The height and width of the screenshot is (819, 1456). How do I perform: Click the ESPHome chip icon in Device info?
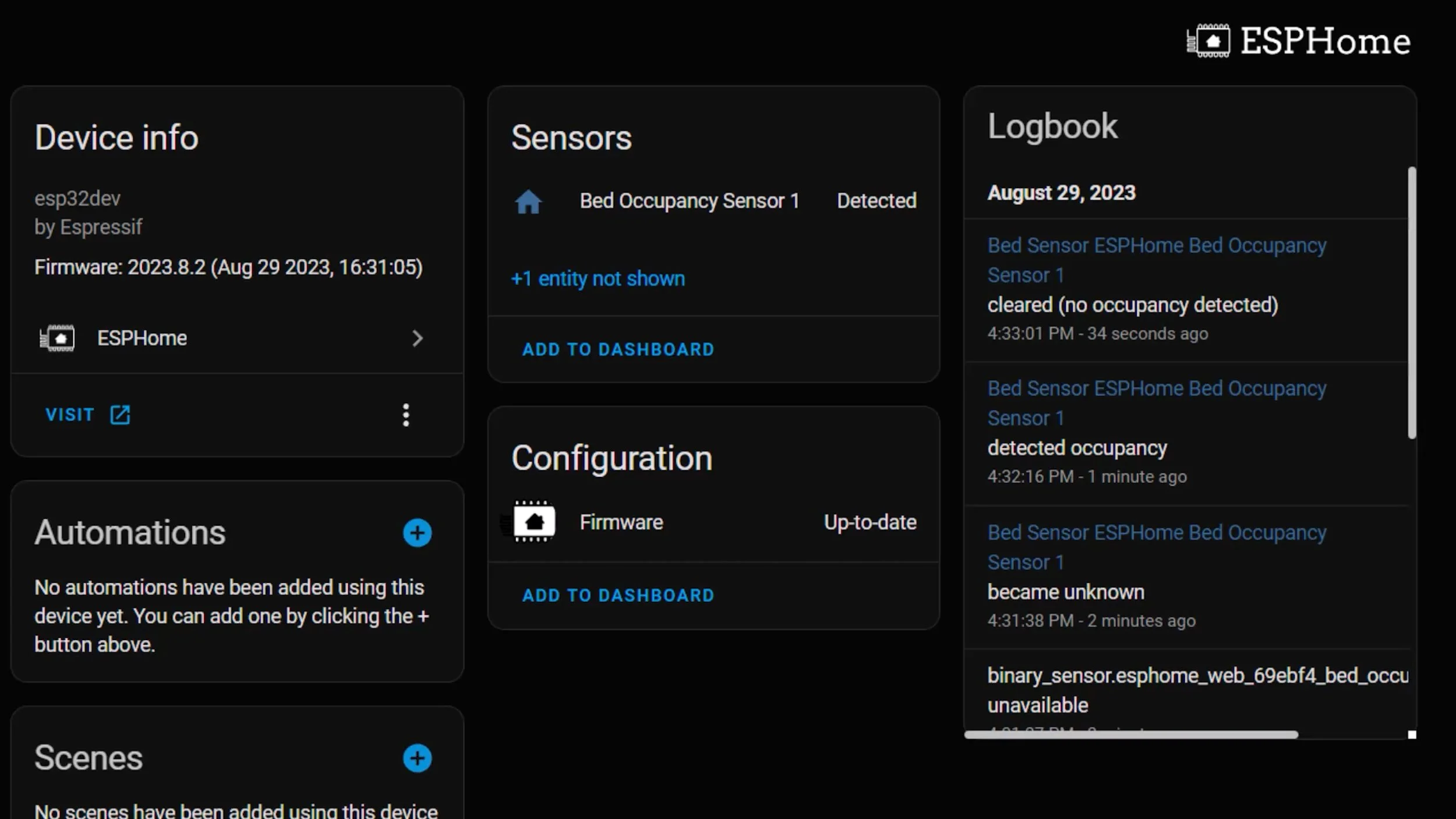click(57, 338)
